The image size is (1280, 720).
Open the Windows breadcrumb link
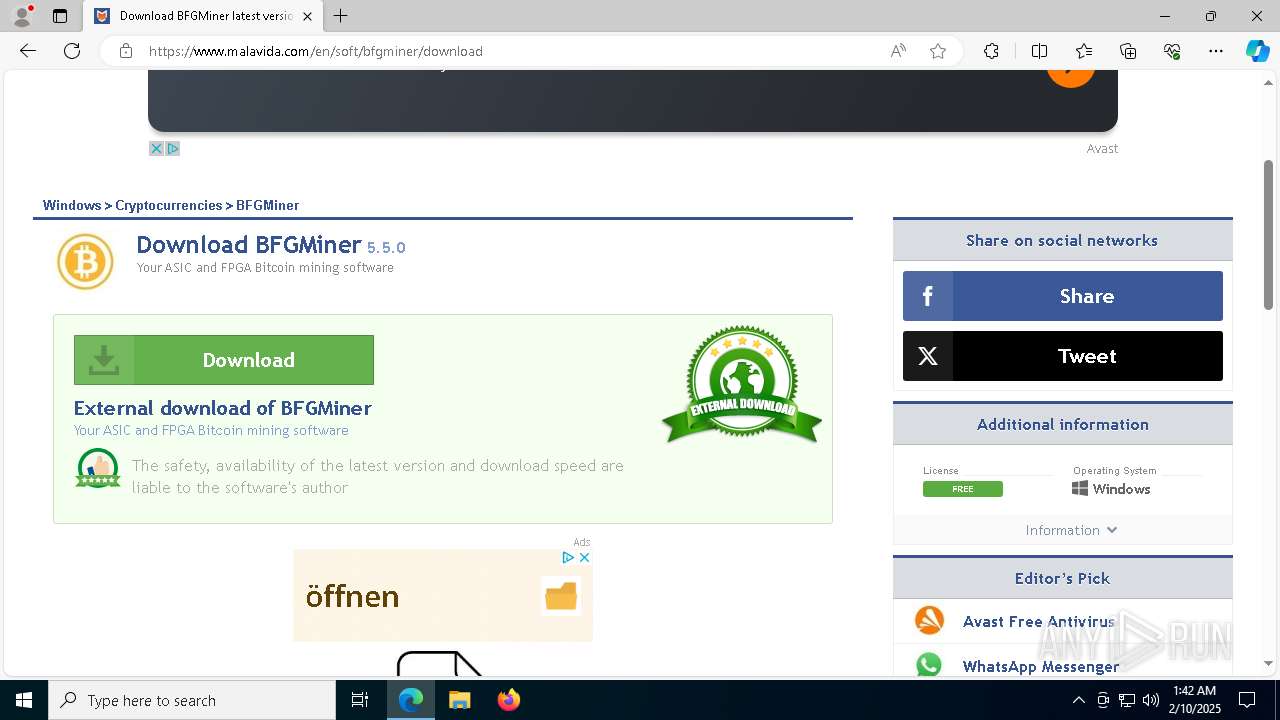(x=72, y=205)
